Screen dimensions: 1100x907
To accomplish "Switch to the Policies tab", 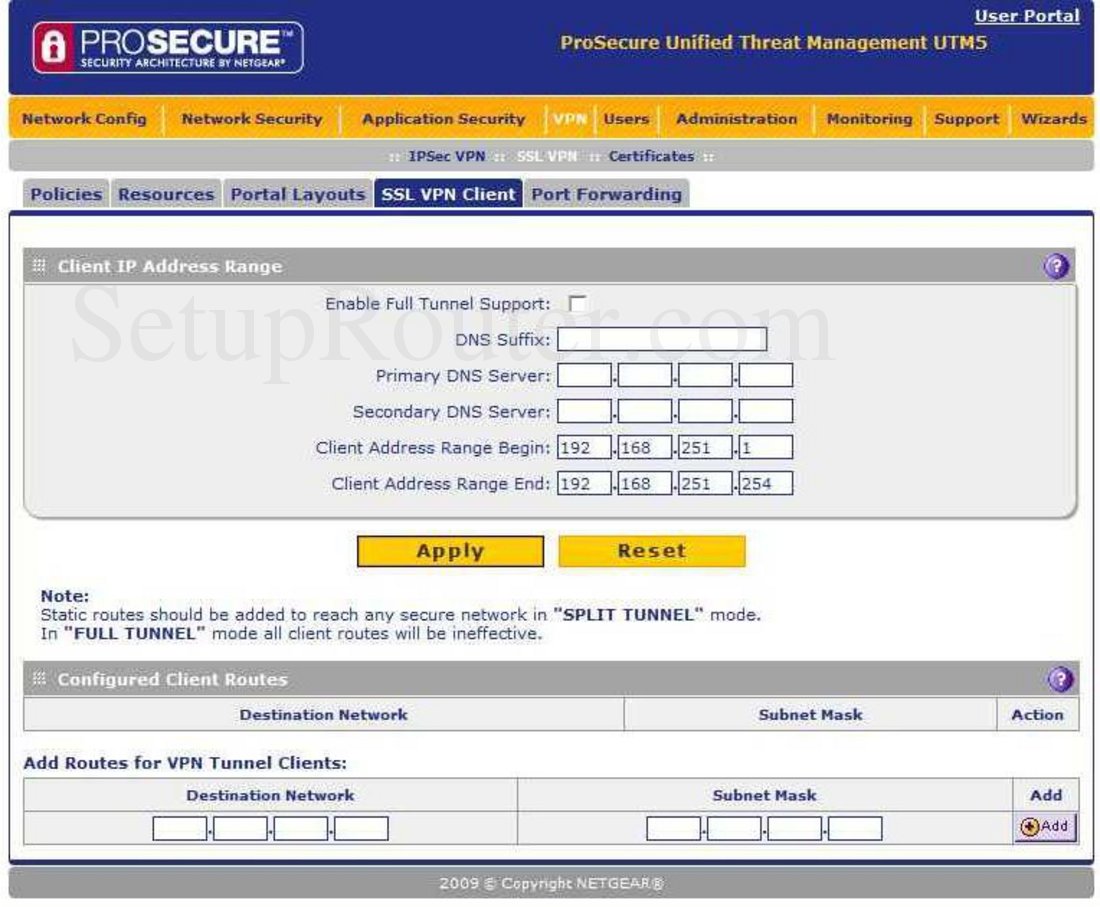I will click(x=66, y=194).
